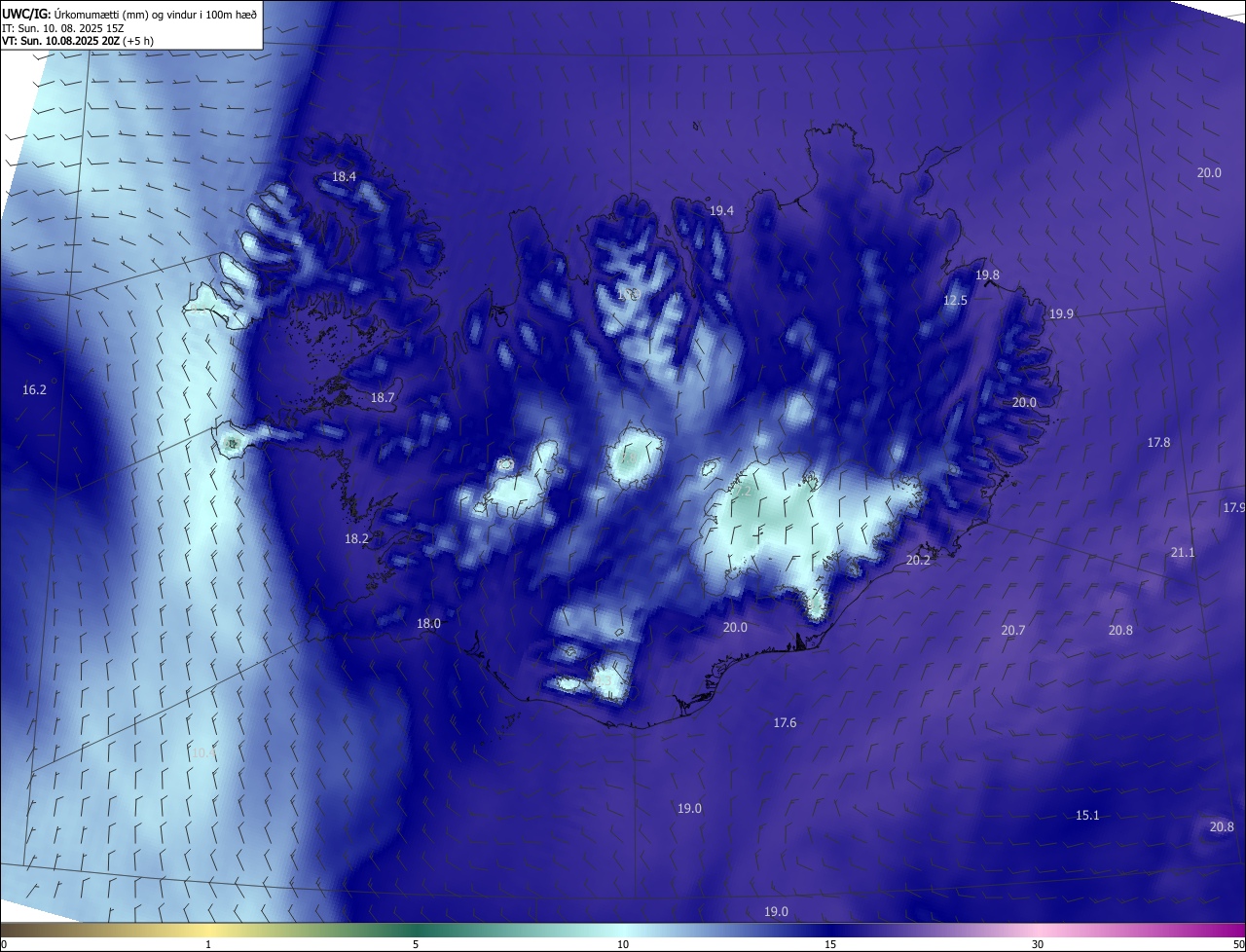This screenshot has height=952, width=1246.
Task: Pick the brown end of the colour bar
Action: [10, 930]
